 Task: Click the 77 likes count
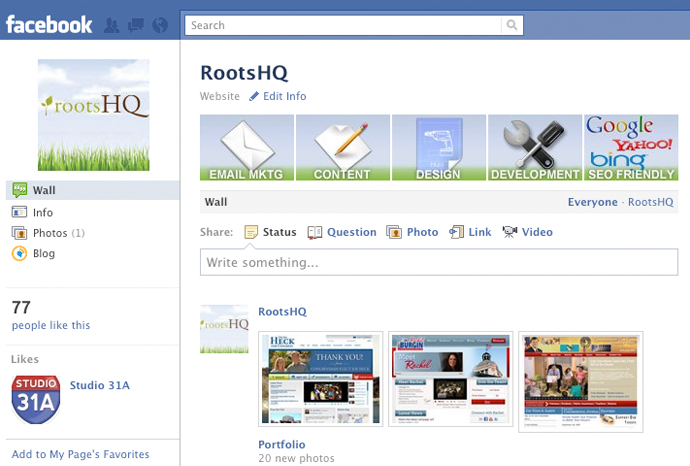click(21, 307)
